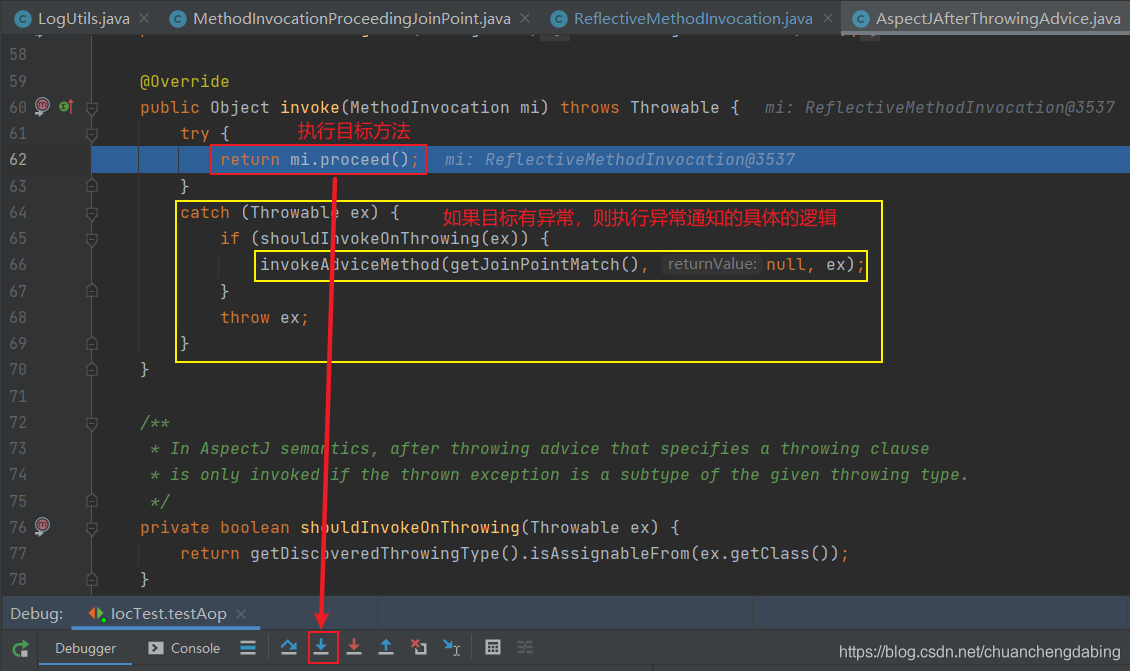1130x671 pixels.
Task: Click the Force Step Into icon
Action: click(354, 647)
